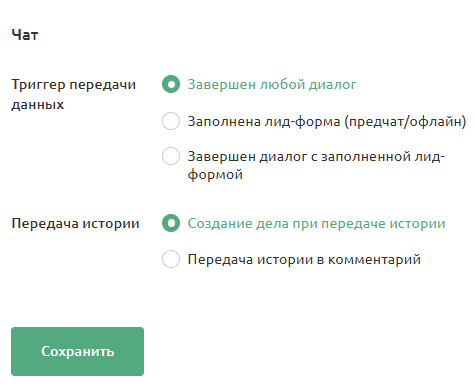Click the word 'диалог' in the first green option
The width and height of the screenshot is (475, 388).
pos(332,85)
